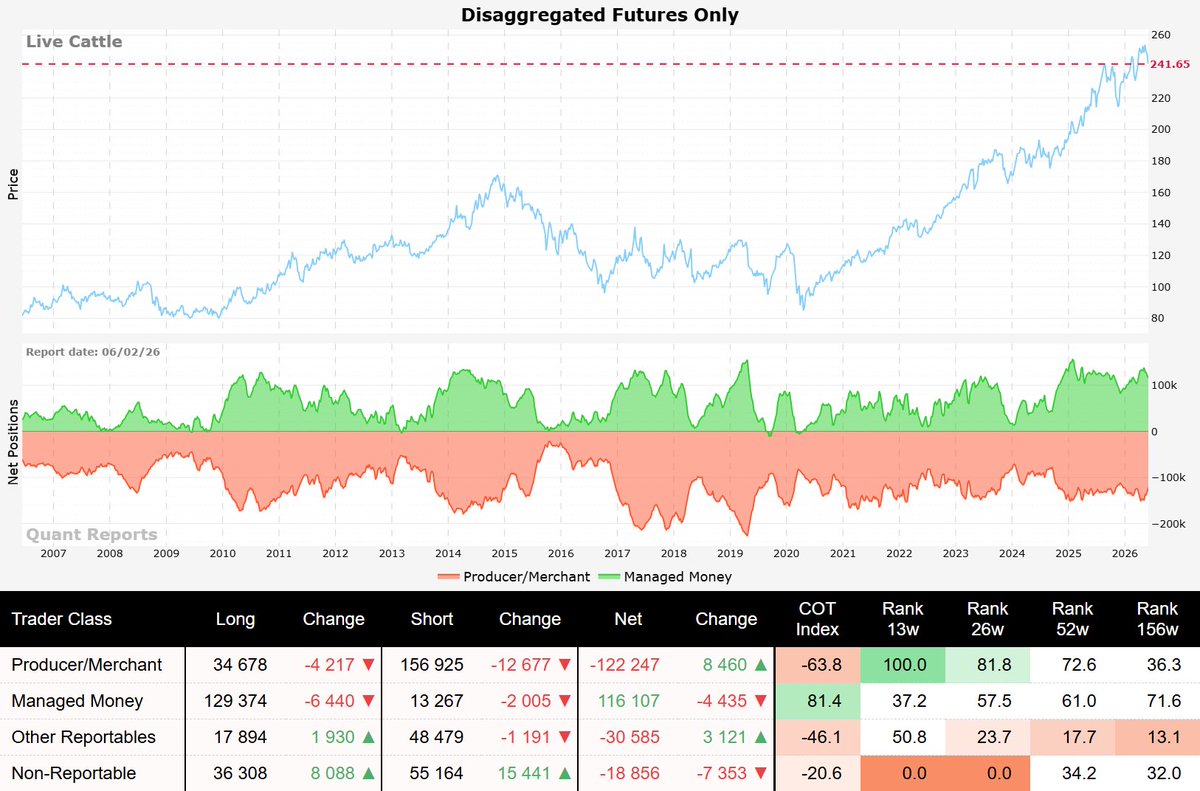
Task: Select the Rank 26w column header
Action: [x=989, y=619]
